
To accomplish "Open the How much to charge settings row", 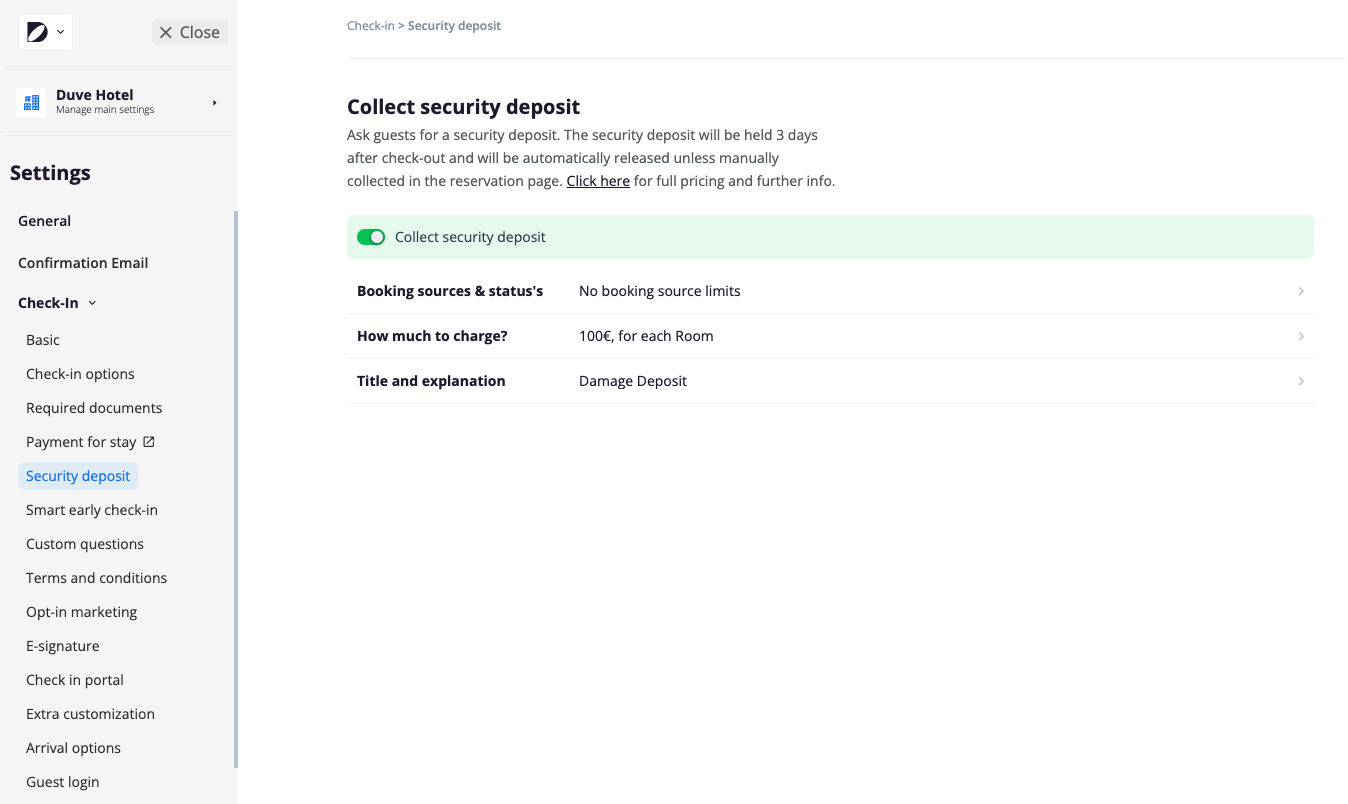I will (x=1300, y=336).
